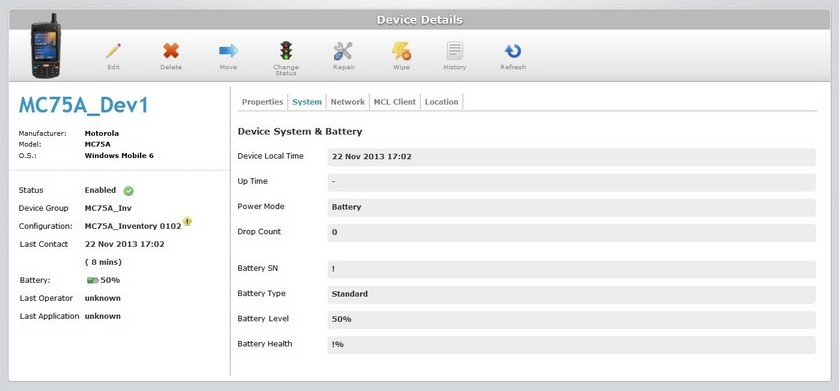Click the Last Operator unknown value
This screenshot has width=840, height=391.
[x=103, y=298]
